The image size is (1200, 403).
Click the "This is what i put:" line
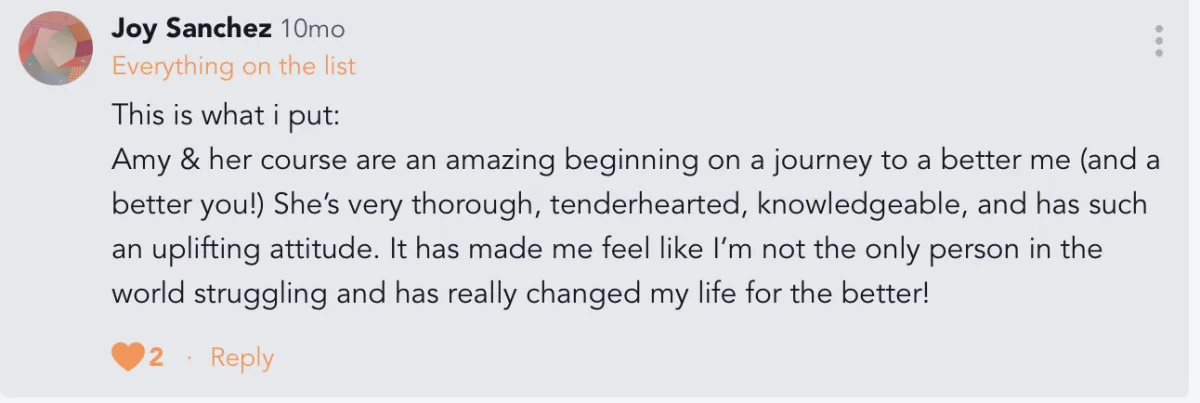click(226, 114)
